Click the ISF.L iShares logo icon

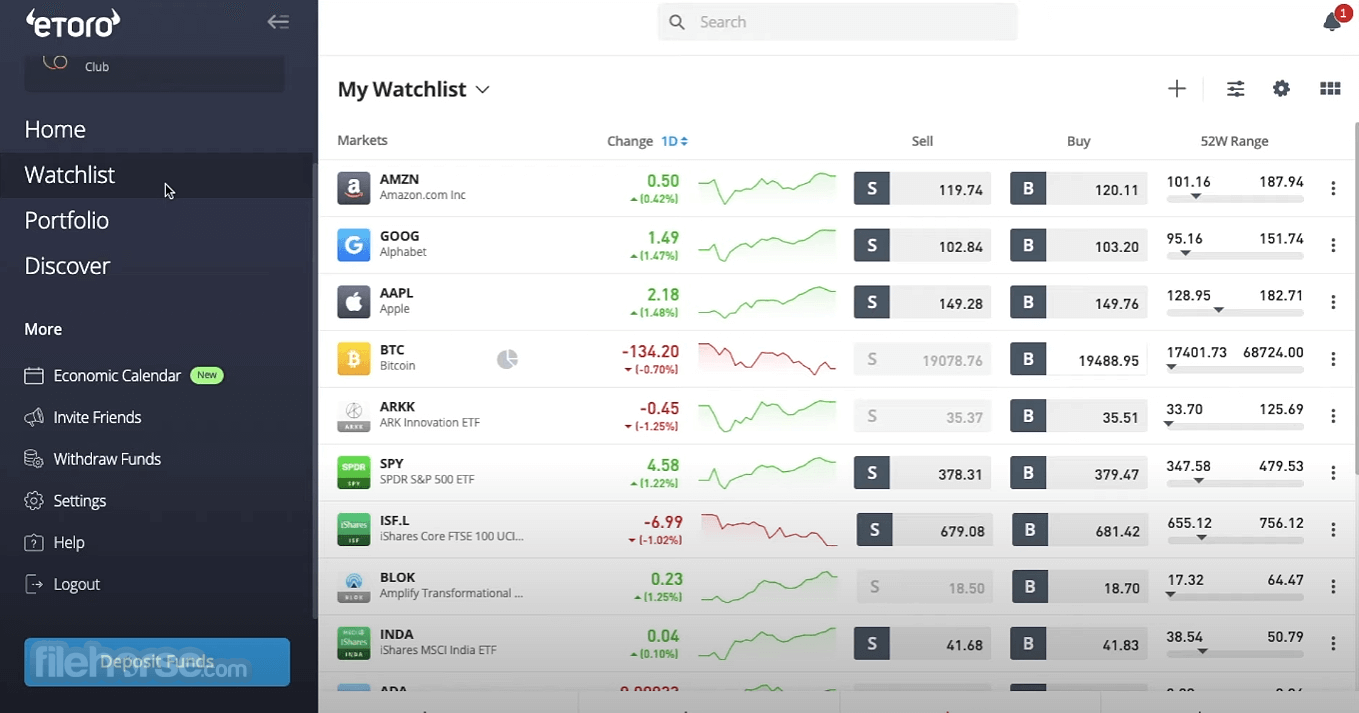pyautogui.click(x=354, y=530)
